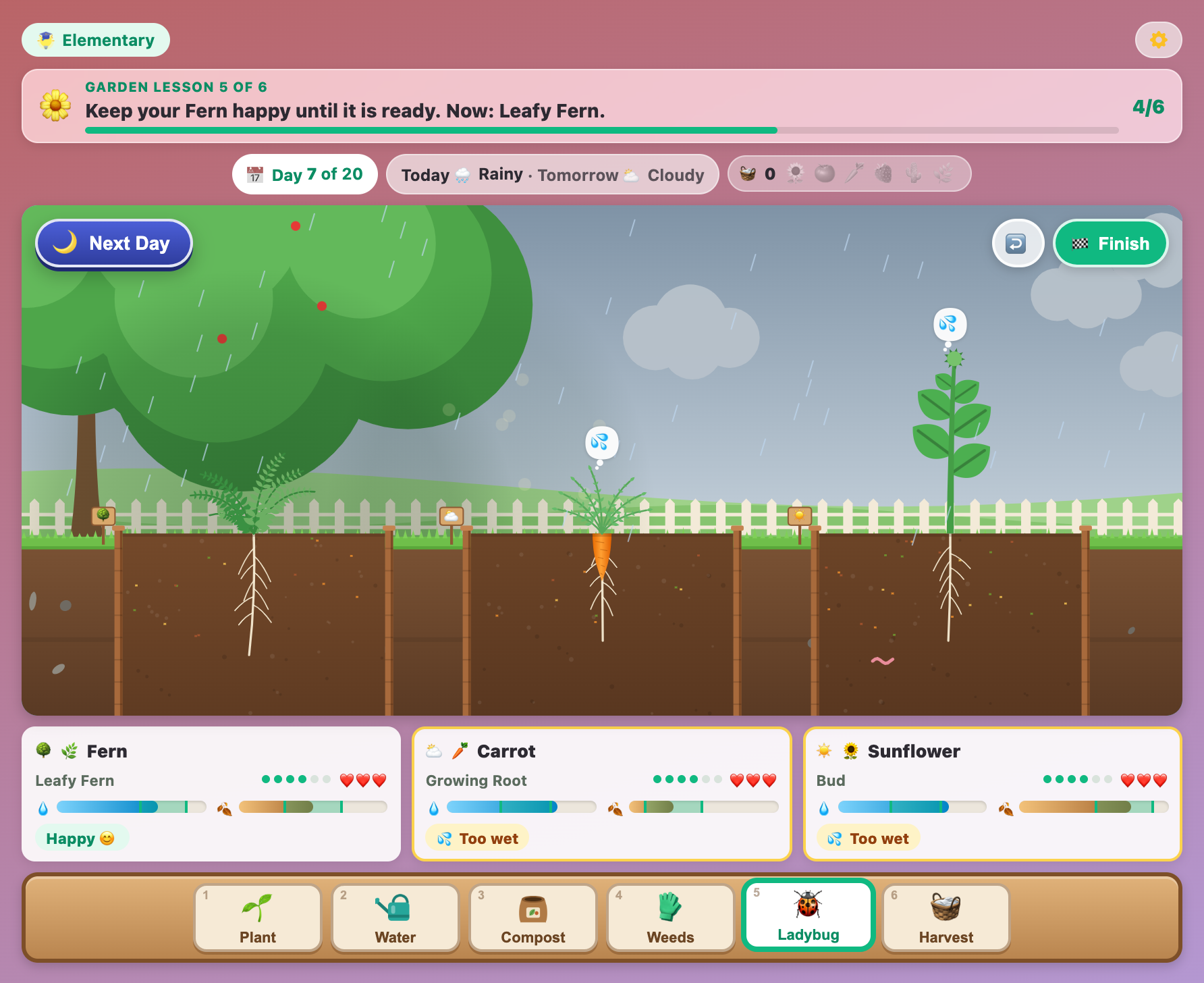Select the Plant tool

tap(258, 918)
